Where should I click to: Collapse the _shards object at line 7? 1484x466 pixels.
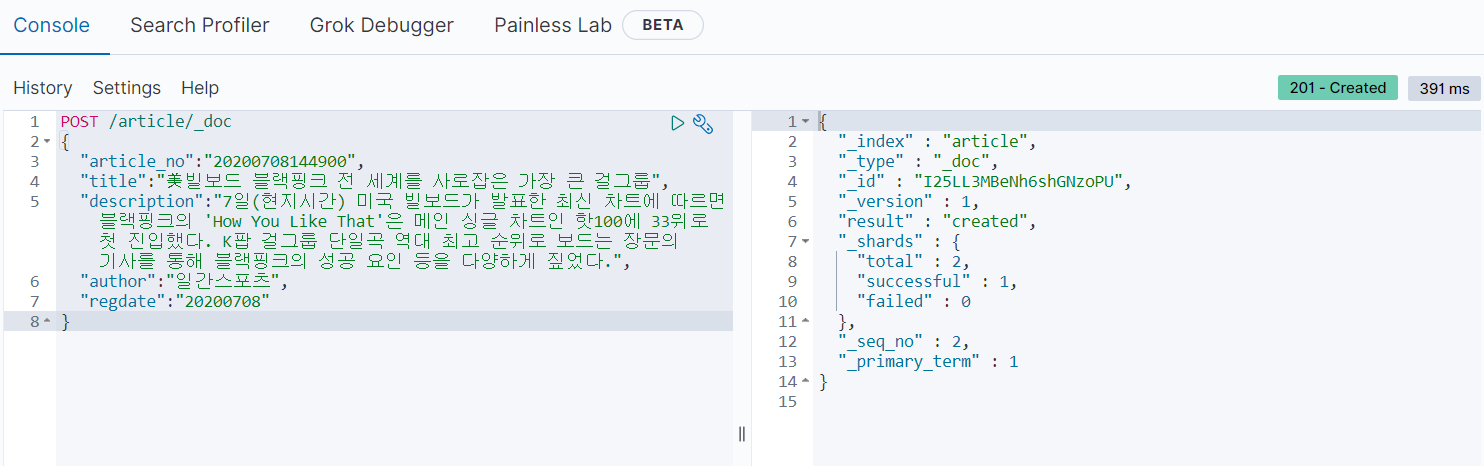806,242
